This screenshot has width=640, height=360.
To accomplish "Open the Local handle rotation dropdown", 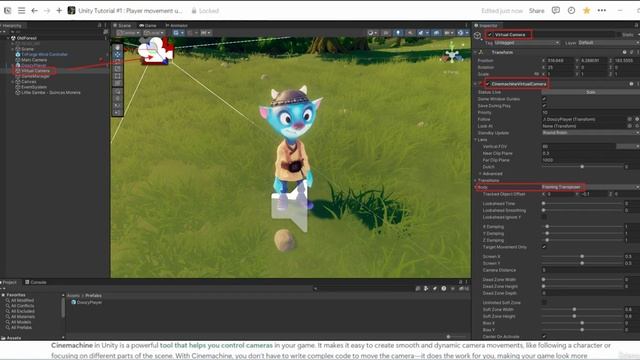I will pos(154,33).
